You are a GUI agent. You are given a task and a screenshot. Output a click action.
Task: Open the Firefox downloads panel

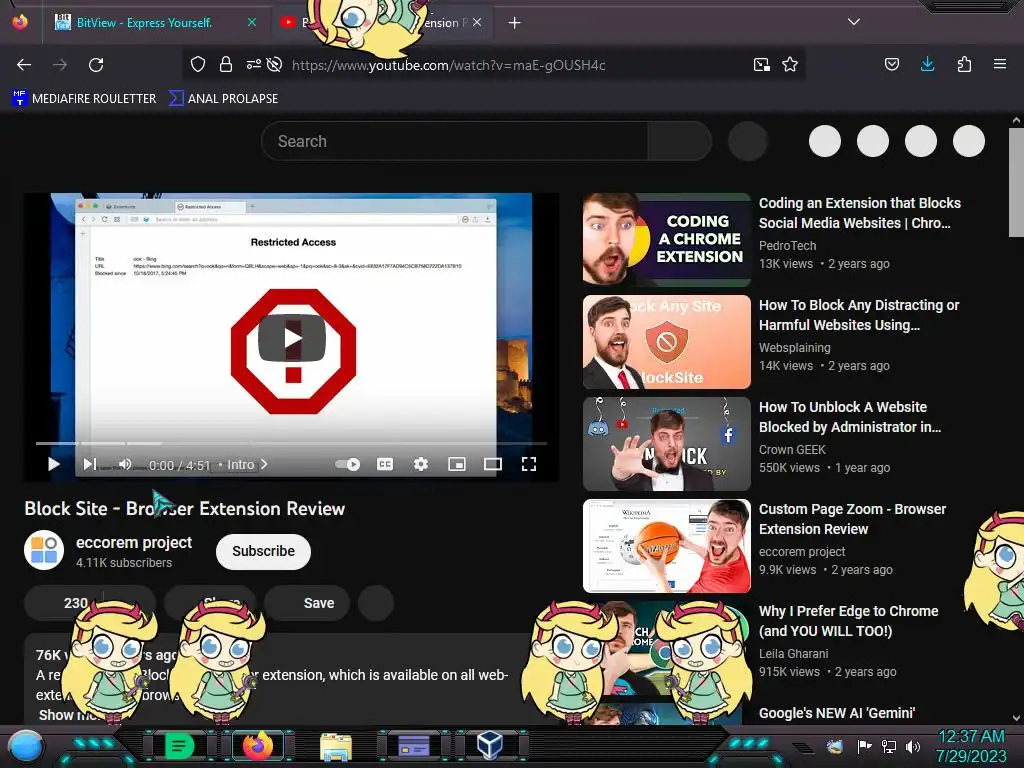point(927,64)
